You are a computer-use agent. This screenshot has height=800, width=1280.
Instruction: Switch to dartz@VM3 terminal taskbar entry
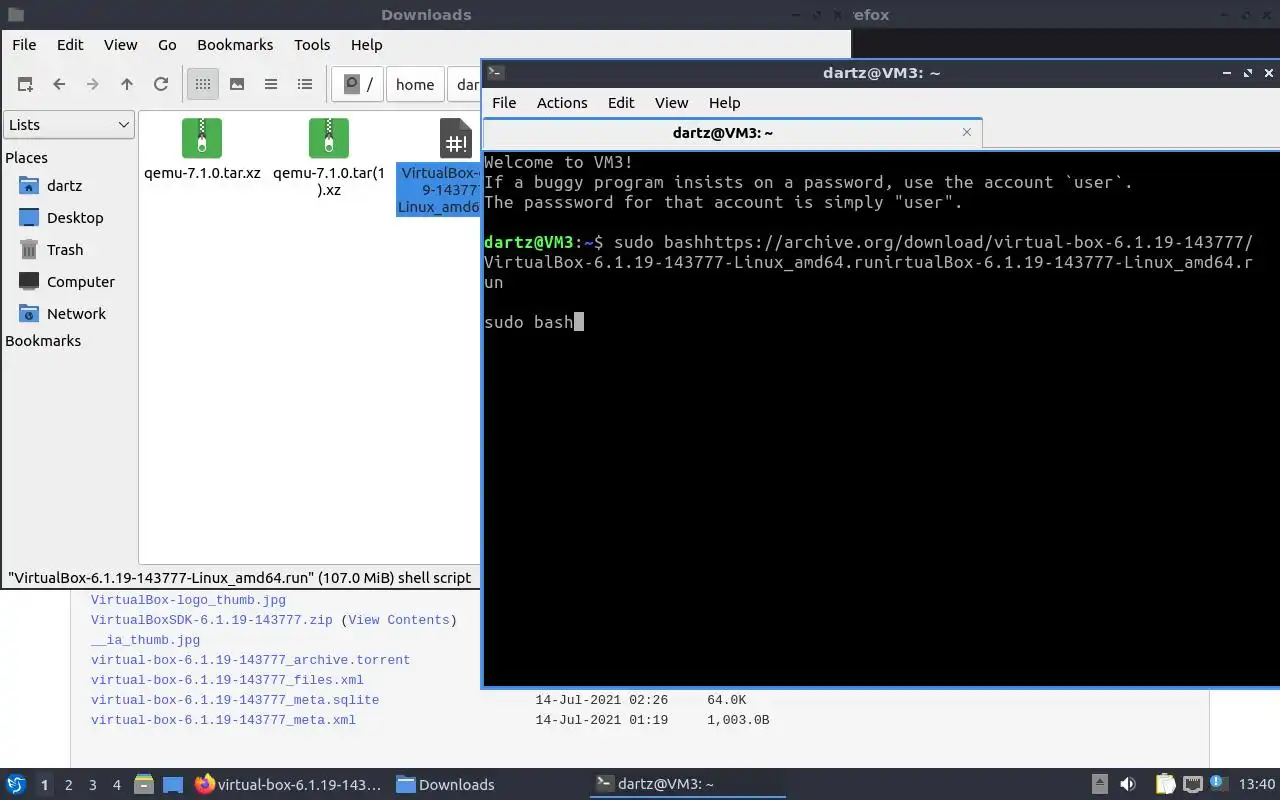(687, 785)
